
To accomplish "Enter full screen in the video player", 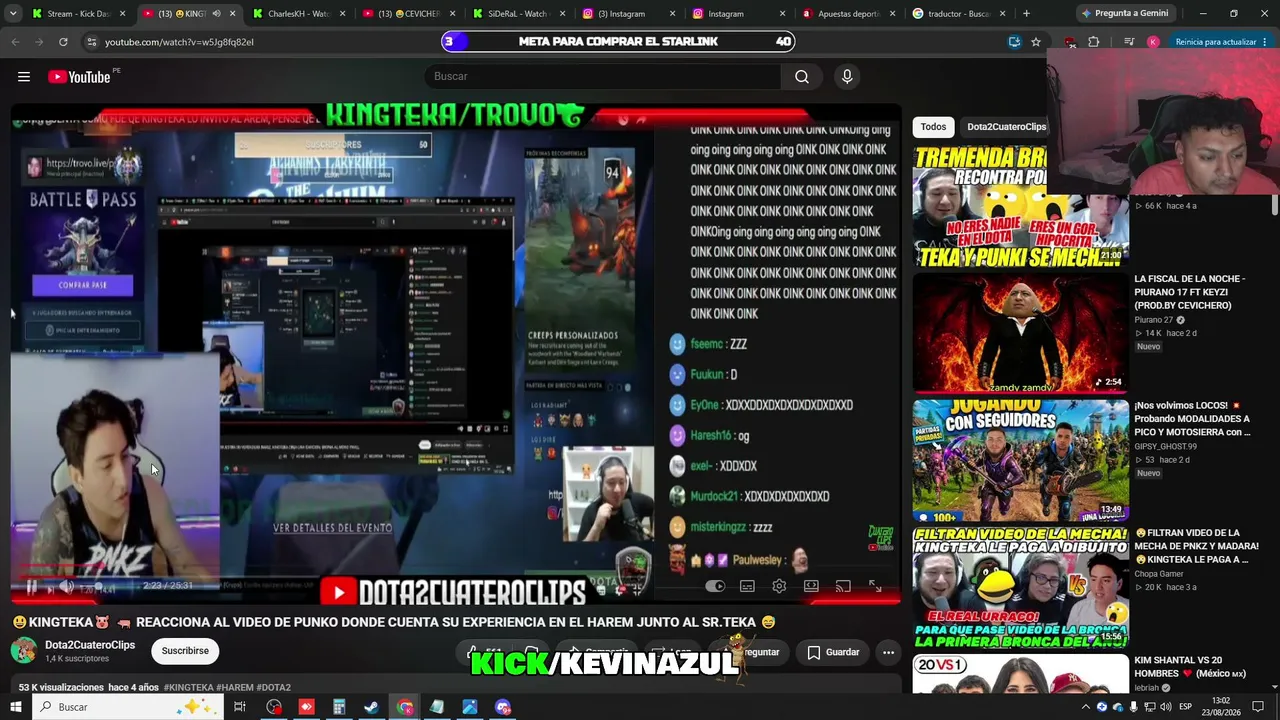I will click(875, 587).
